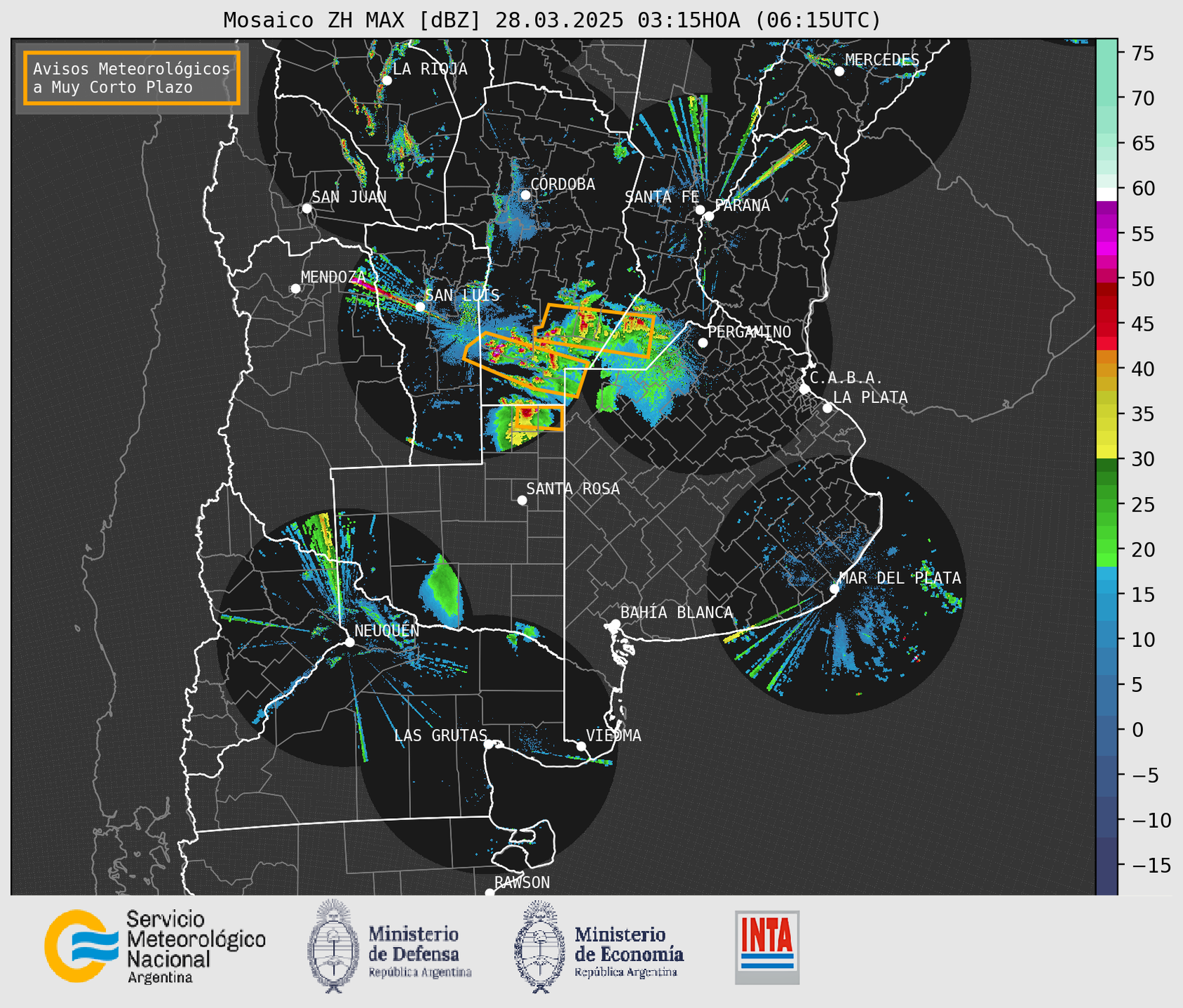Click the PERGAMINO label text
Image resolution: width=1183 pixels, height=1008 pixels.
tap(750, 332)
